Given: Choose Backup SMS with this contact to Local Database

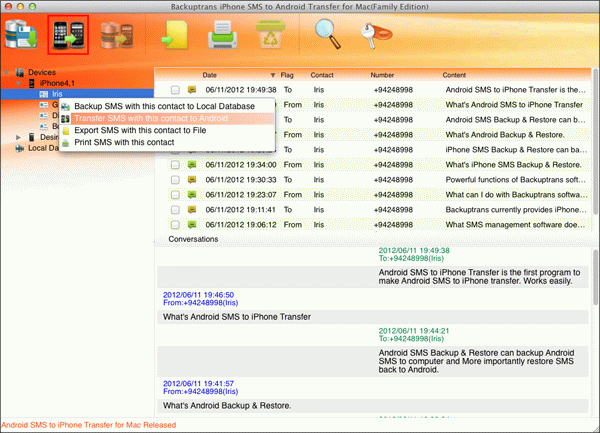Looking at the screenshot, I should coord(165,106).
